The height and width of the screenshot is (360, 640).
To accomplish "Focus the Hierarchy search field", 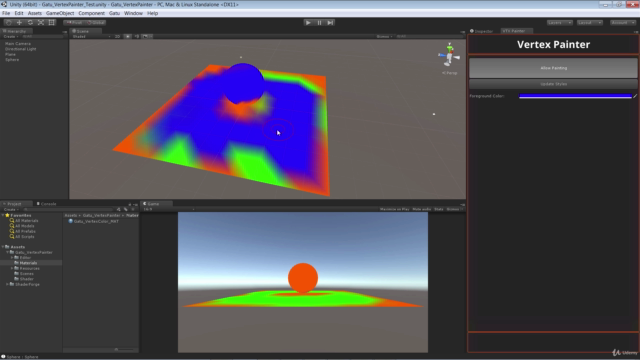I will click(x=42, y=36).
